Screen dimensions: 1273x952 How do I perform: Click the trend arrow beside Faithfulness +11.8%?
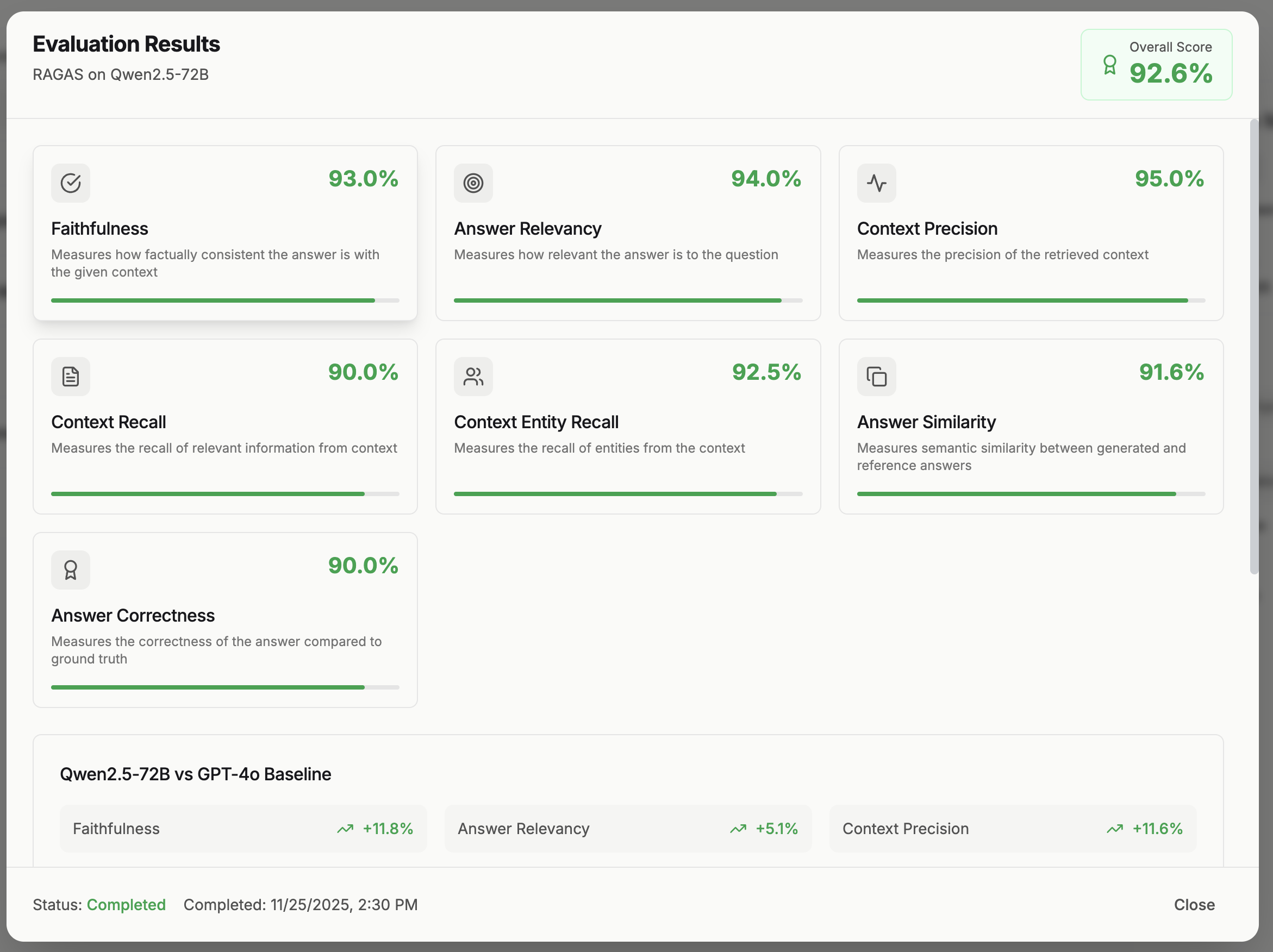[x=345, y=828]
